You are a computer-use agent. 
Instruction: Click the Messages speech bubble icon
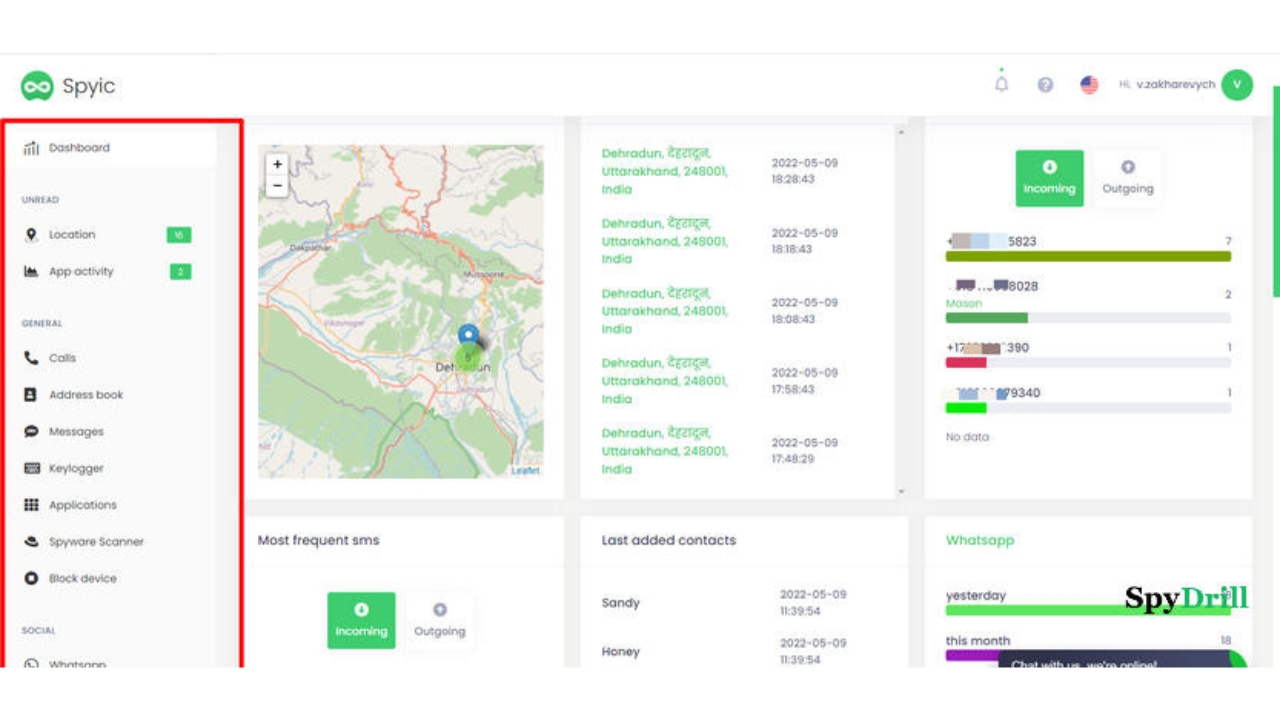click(x=31, y=432)
